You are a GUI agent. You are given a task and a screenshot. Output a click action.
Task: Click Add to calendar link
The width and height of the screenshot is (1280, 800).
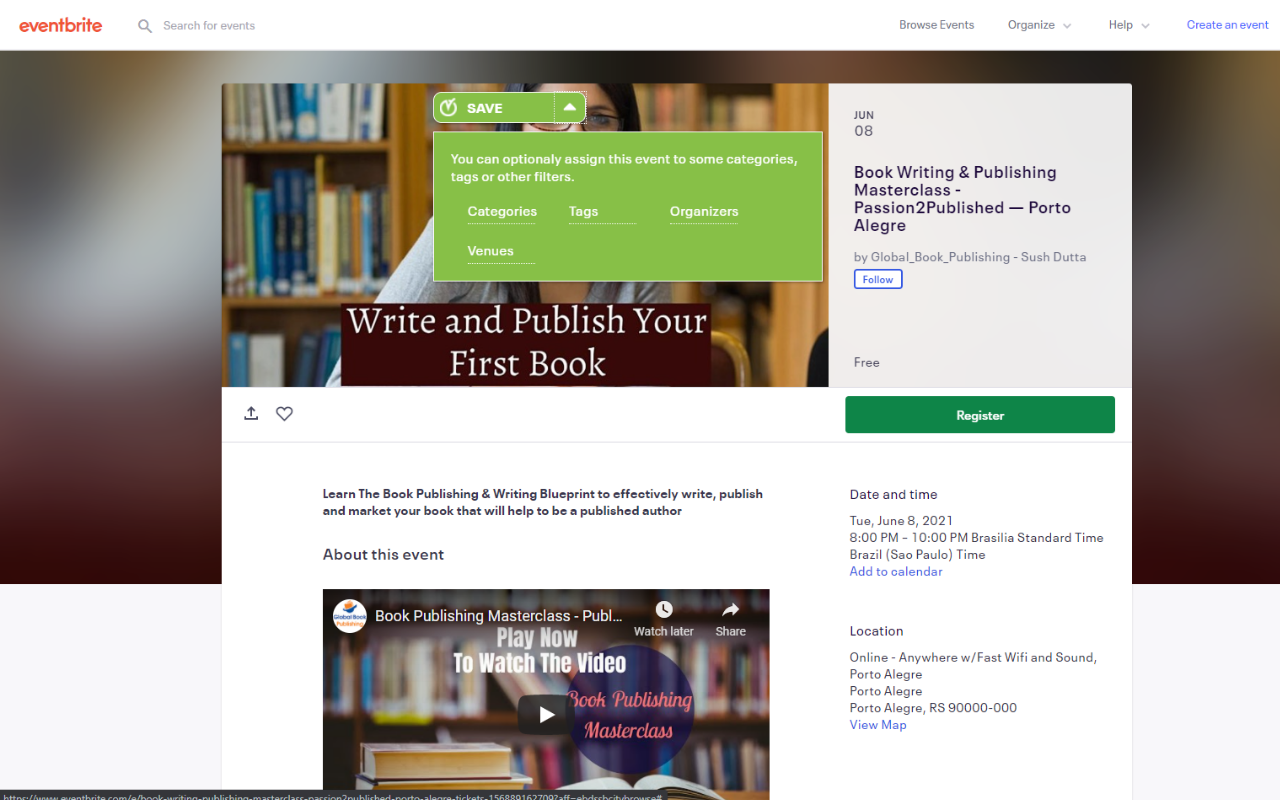point(895,572)
